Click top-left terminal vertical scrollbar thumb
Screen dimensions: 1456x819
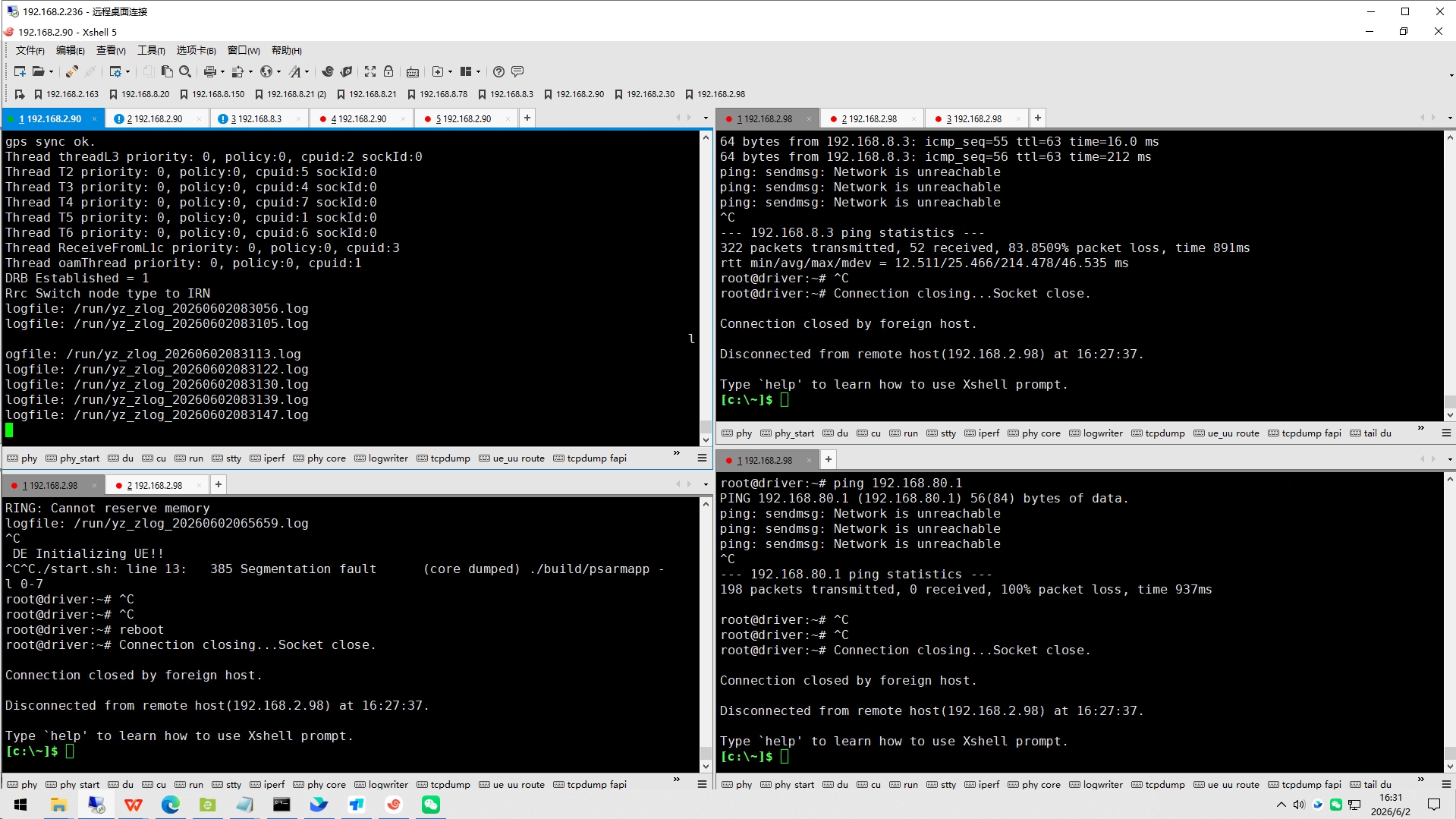(x=706, y=427)
